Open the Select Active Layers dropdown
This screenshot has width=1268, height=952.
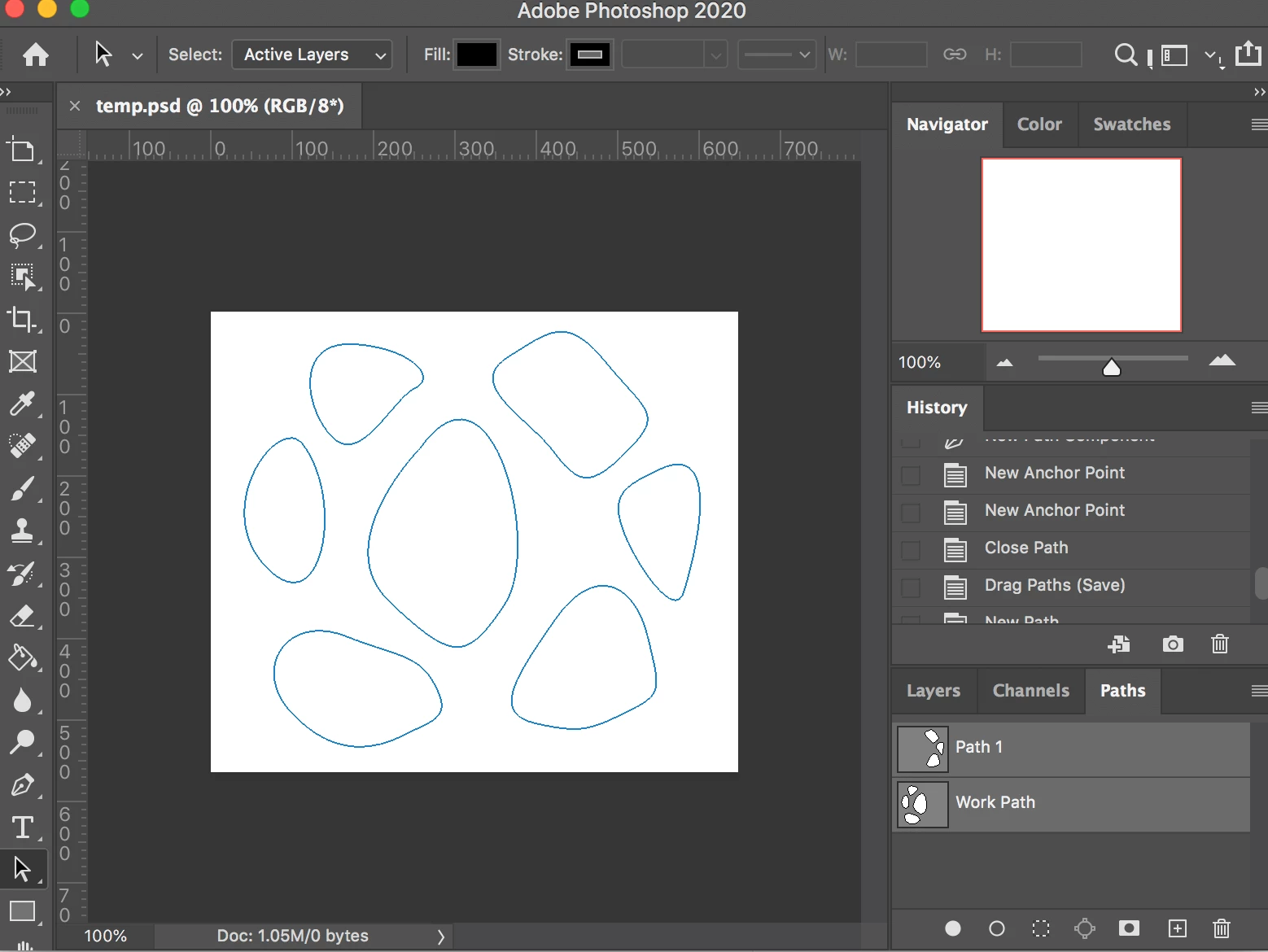[312, 55]
